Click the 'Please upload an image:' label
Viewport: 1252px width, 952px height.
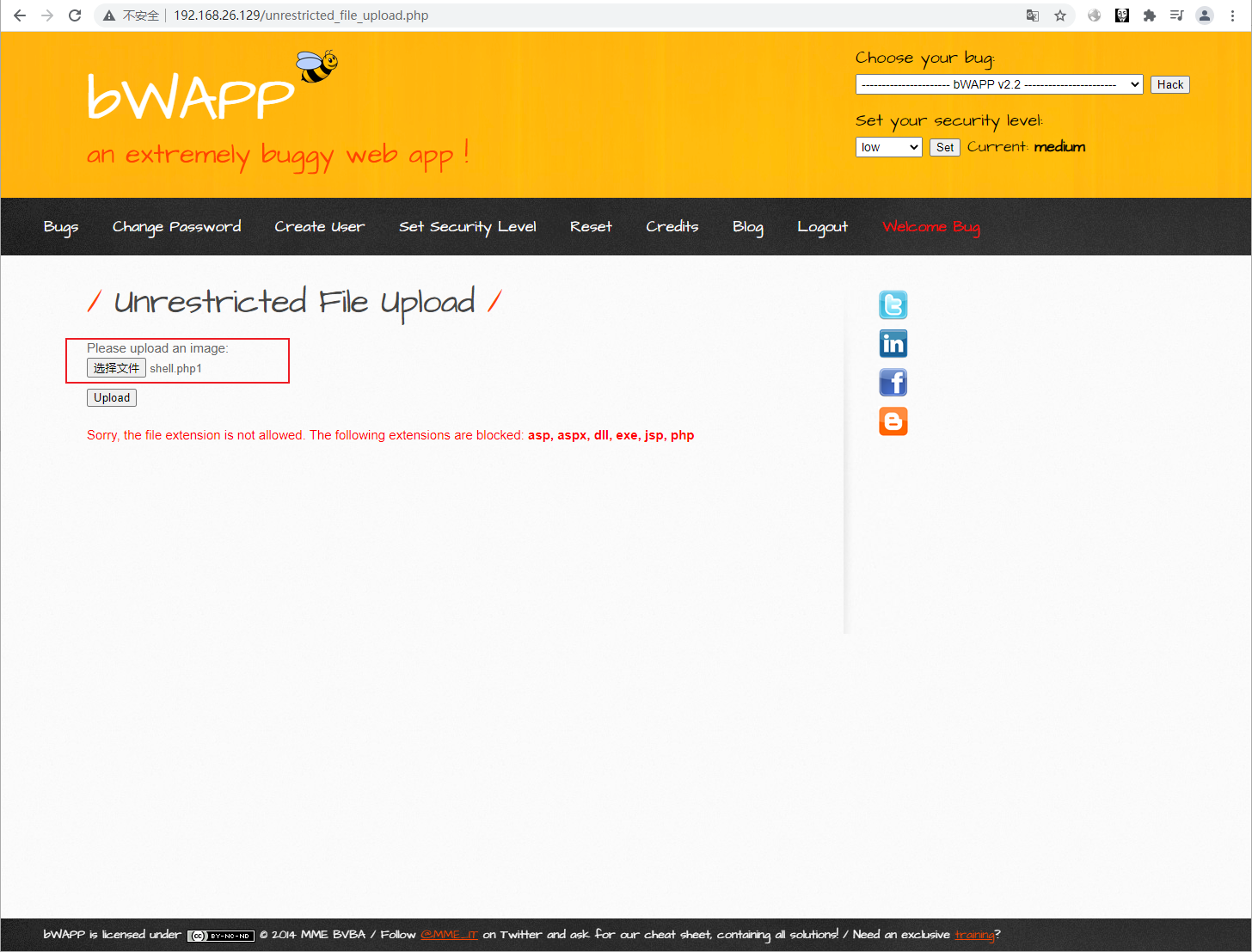pos(157,348)
